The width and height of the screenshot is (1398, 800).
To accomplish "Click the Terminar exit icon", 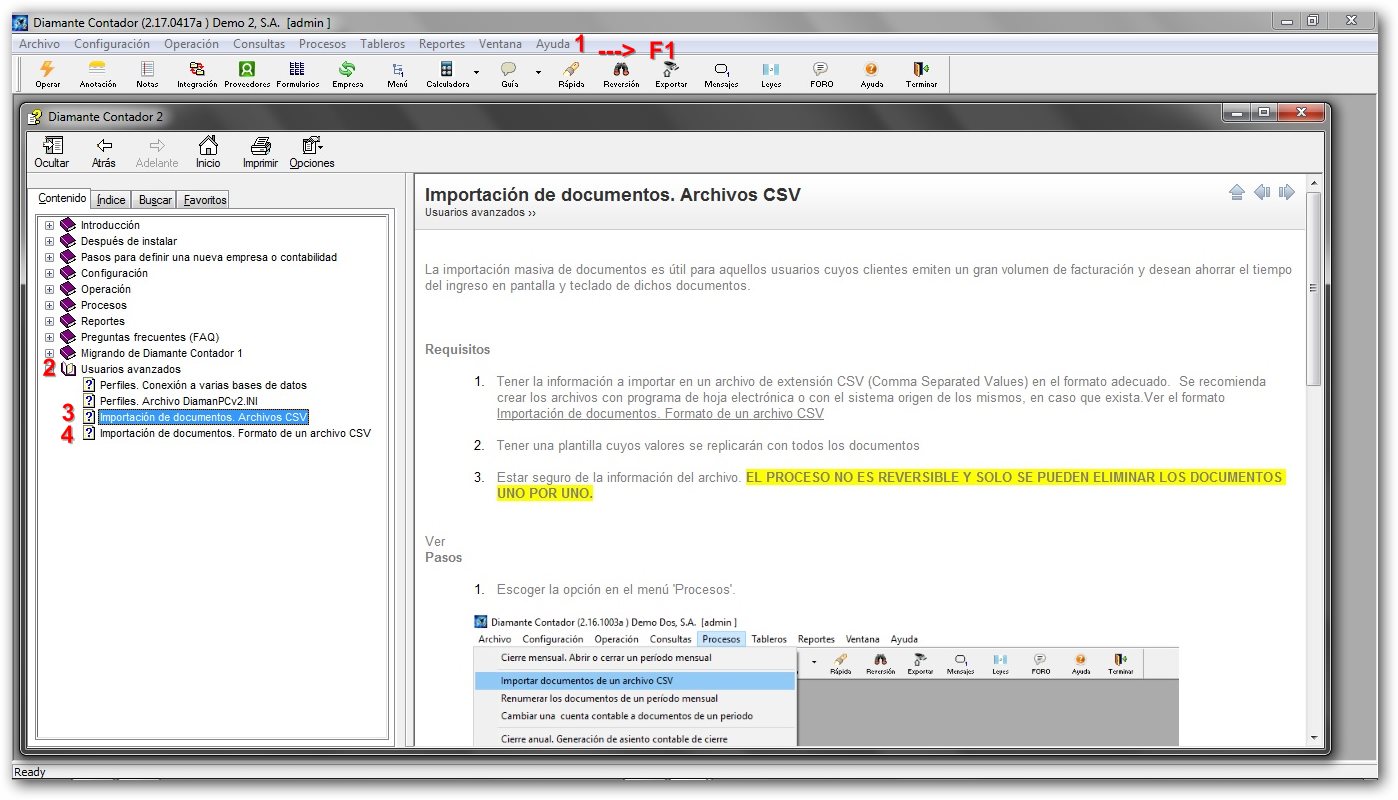I will pos(921,69).
